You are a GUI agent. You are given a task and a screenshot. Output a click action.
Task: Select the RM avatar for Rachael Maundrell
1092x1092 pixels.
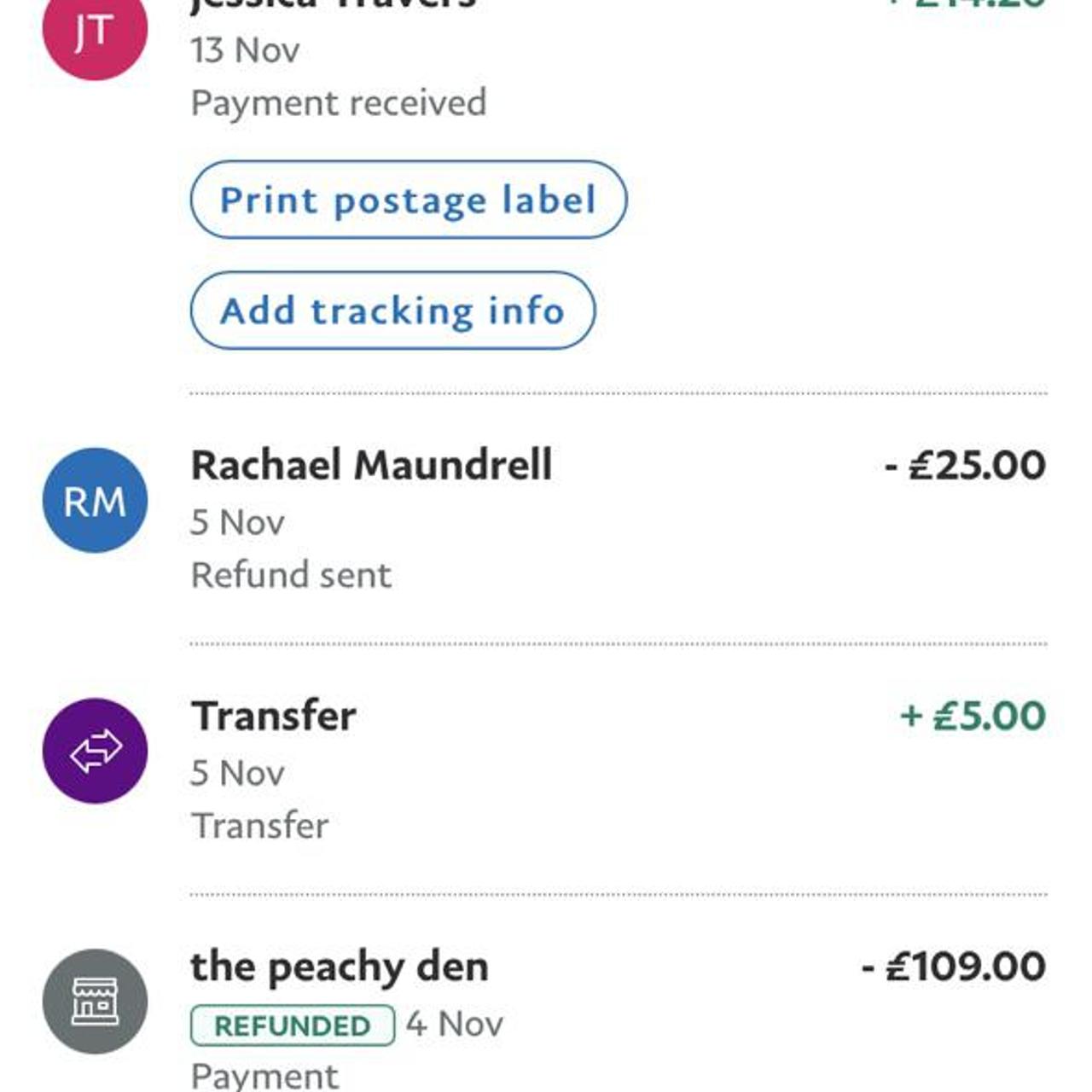pos(94,502)
